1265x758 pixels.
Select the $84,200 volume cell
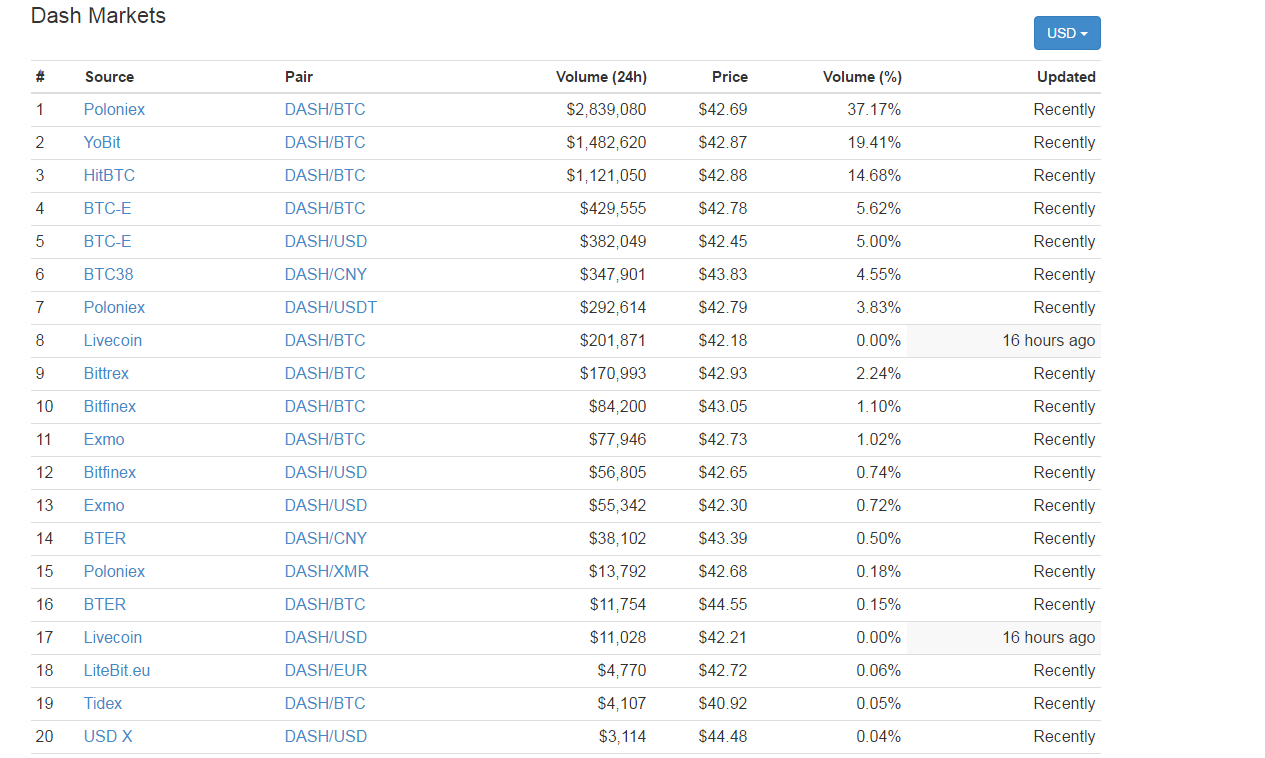pyautogui.click(x=618, y=406)
